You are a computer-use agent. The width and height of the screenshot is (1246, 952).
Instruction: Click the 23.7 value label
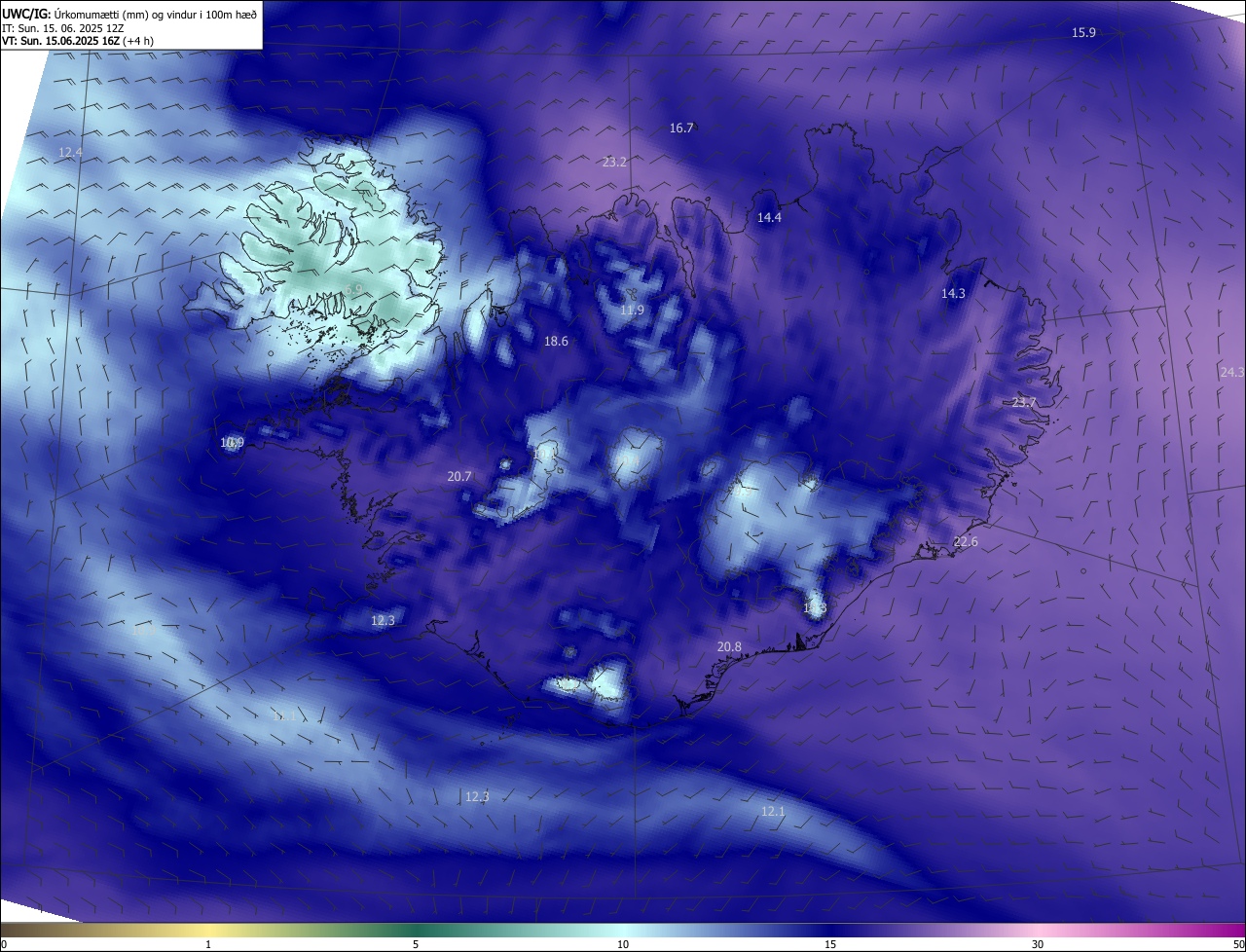click(1024, 403)
